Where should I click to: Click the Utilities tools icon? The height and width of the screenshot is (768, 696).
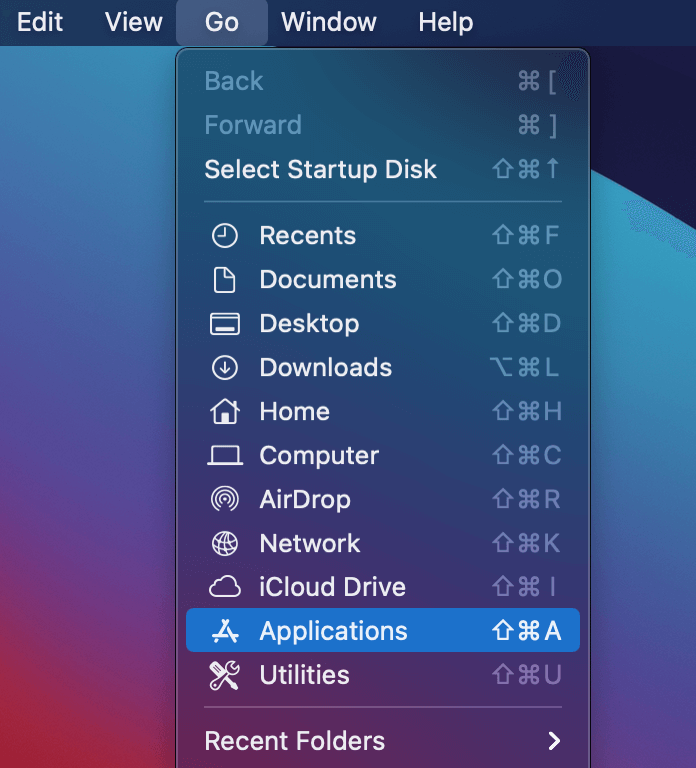[225, 675]
